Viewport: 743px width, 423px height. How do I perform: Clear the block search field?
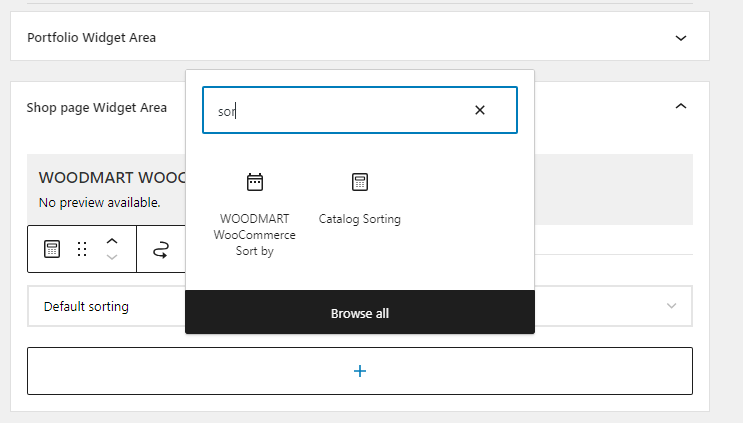coord(480,110)
